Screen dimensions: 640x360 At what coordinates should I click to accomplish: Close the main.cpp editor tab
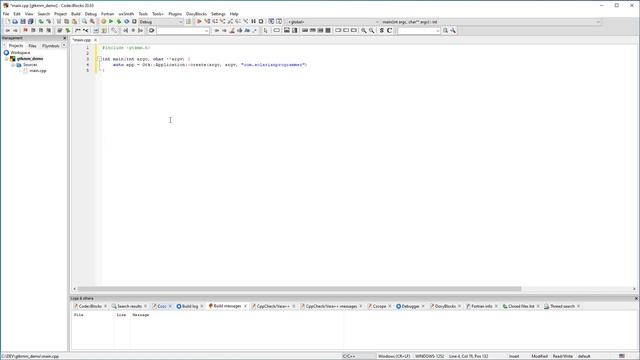click(96, 40)
